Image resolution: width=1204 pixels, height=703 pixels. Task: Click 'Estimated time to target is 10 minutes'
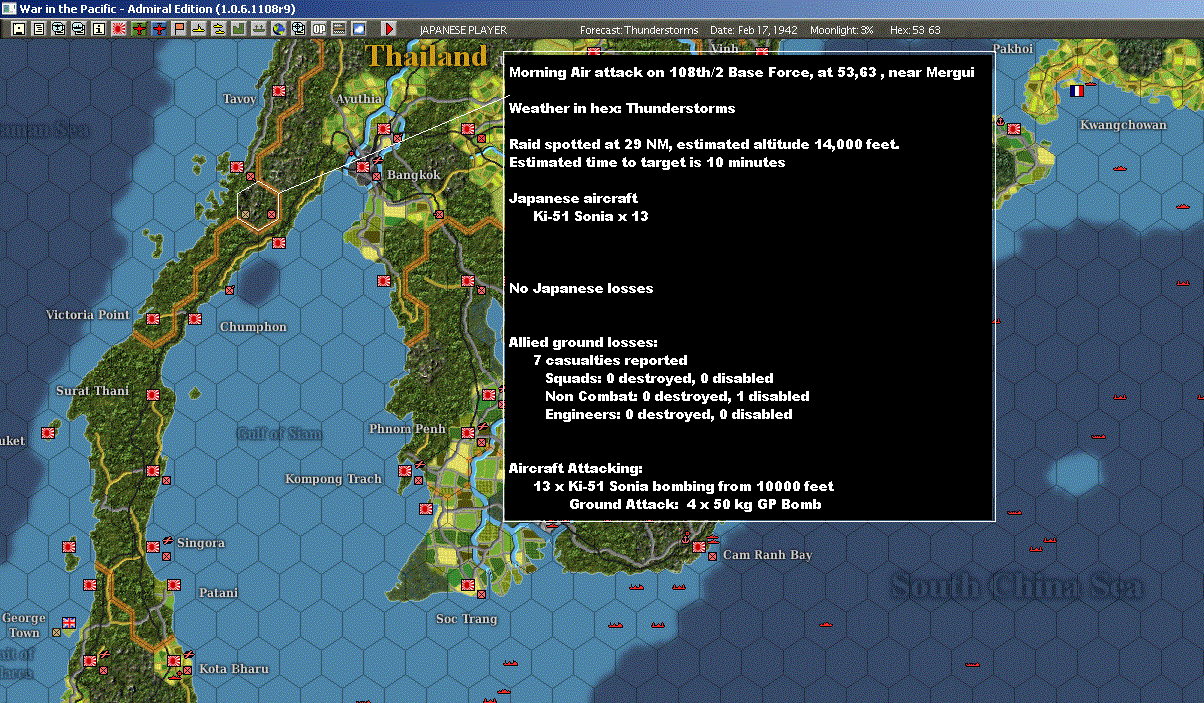click(647, 162)
